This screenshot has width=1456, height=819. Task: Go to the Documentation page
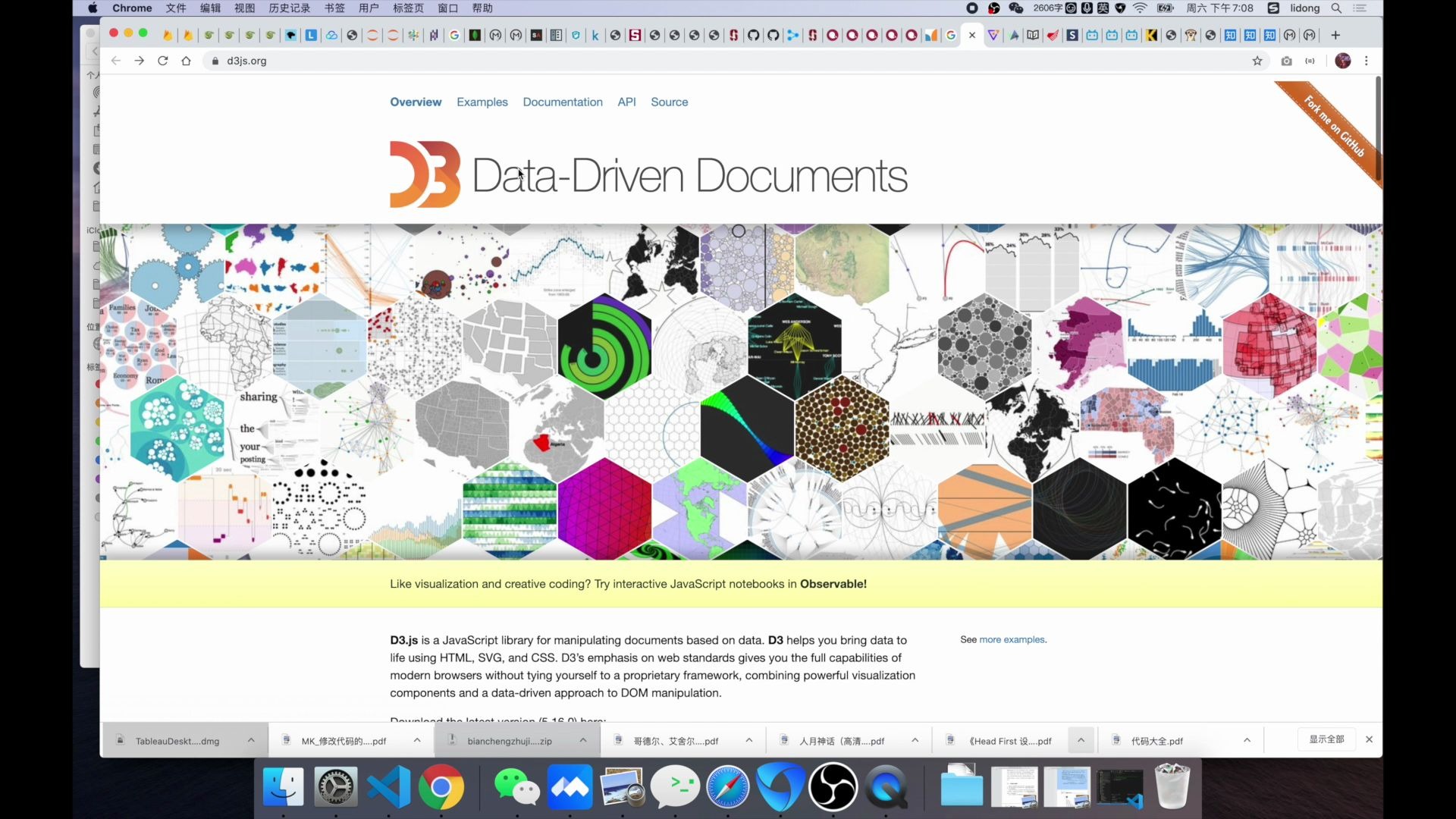coord(562,102)
